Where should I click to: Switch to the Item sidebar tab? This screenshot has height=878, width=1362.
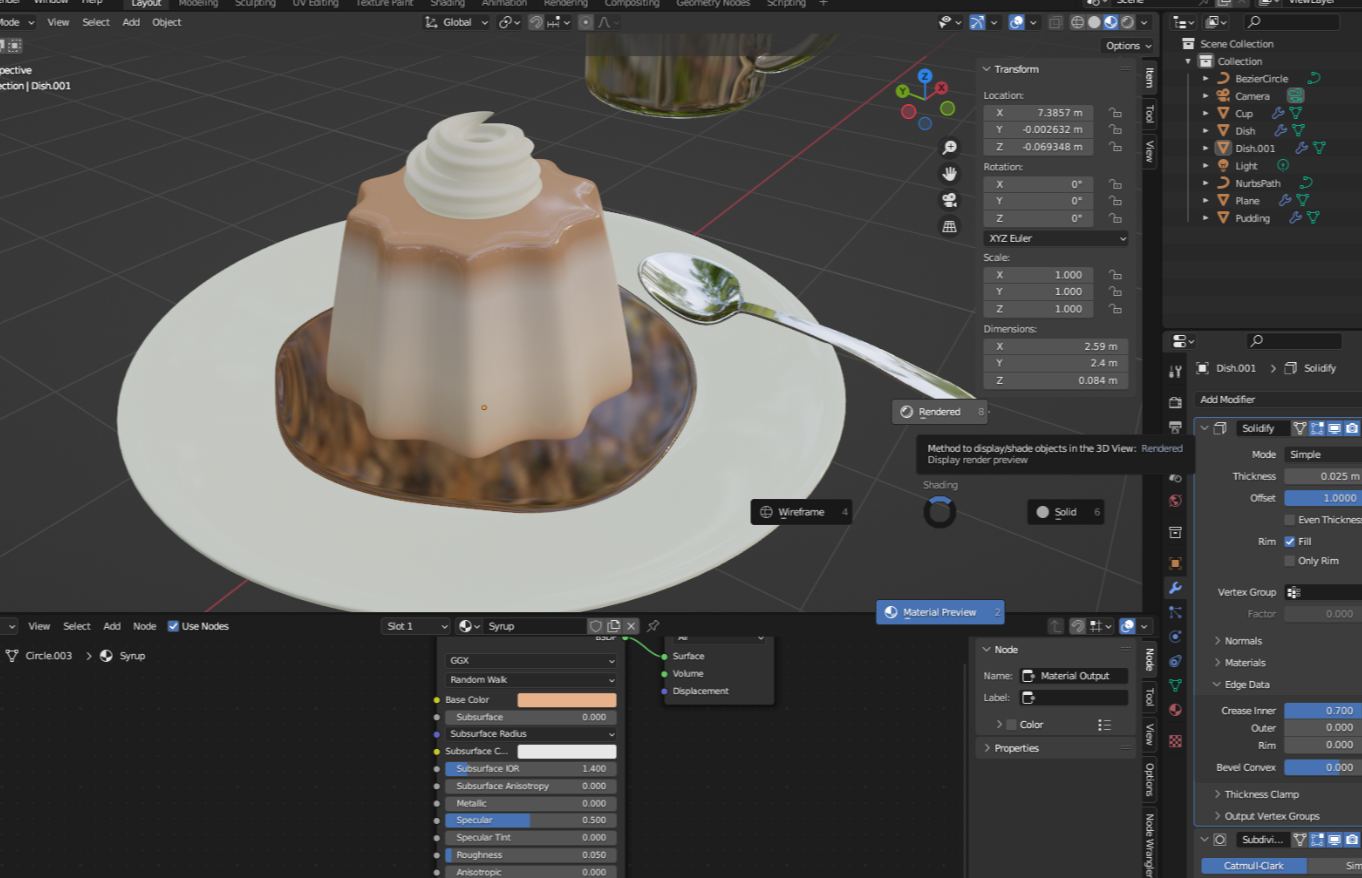pos(1149,77)
